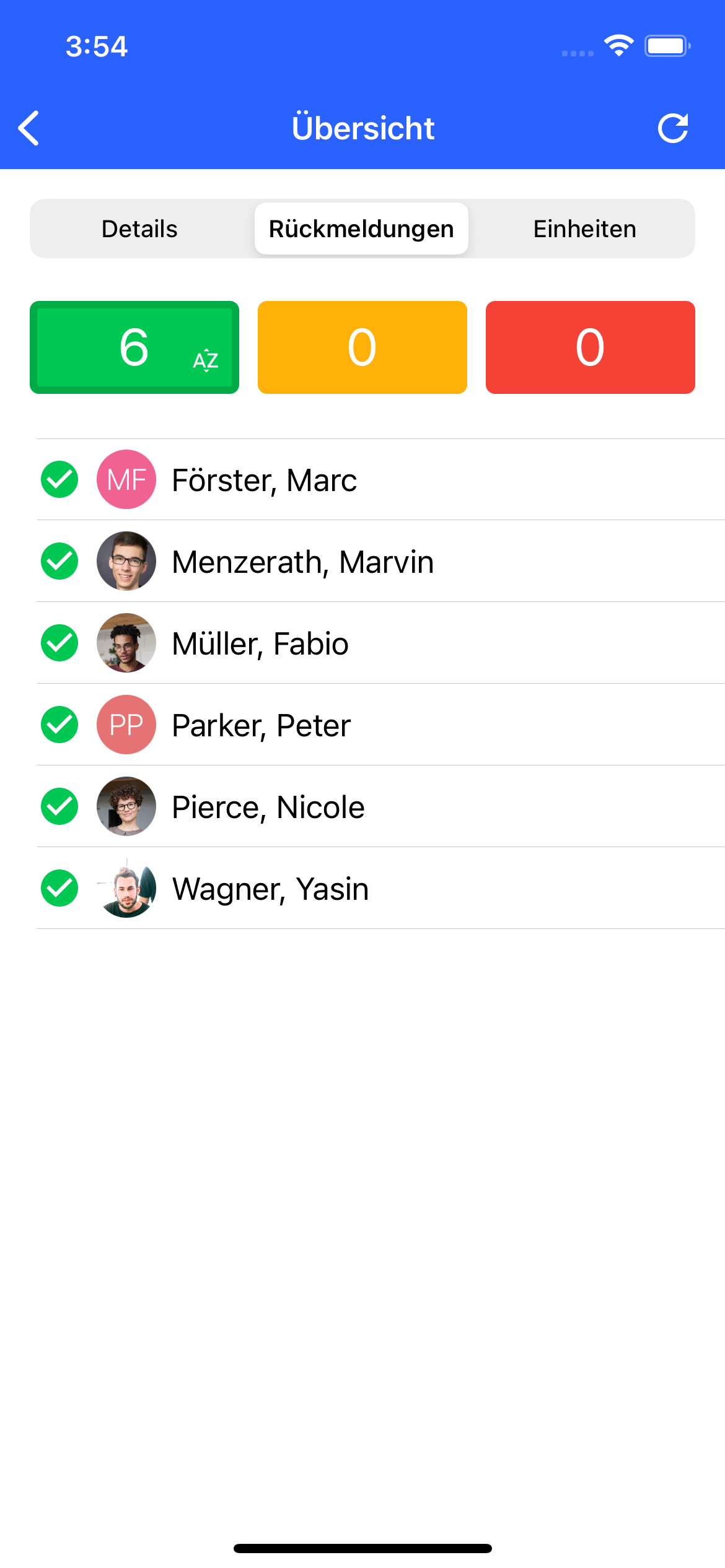Show the red tile responses
This screenshot has width=725, height=1568.
[590, 347]
